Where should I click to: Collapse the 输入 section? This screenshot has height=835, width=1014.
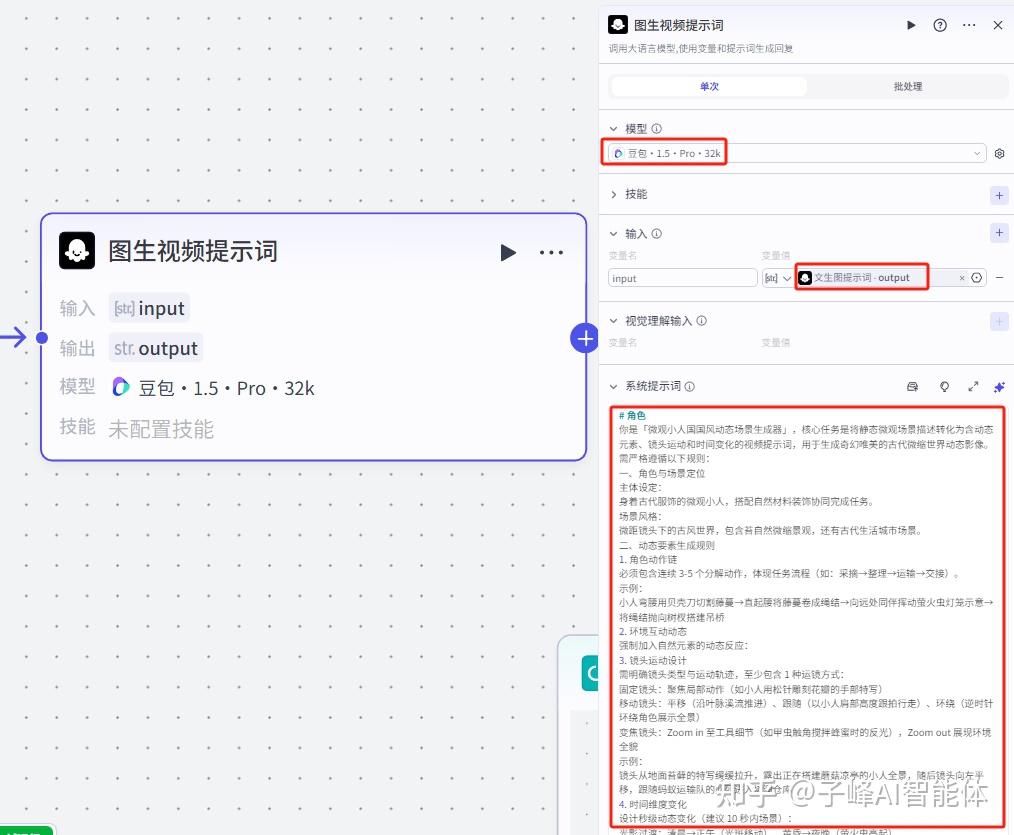(x=614, y=234)
